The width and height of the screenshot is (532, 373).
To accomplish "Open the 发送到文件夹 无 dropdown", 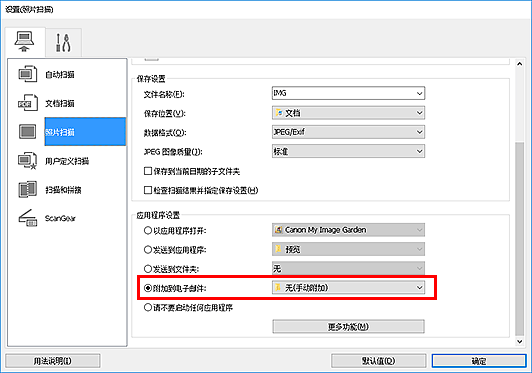I will tap(348, 269).
